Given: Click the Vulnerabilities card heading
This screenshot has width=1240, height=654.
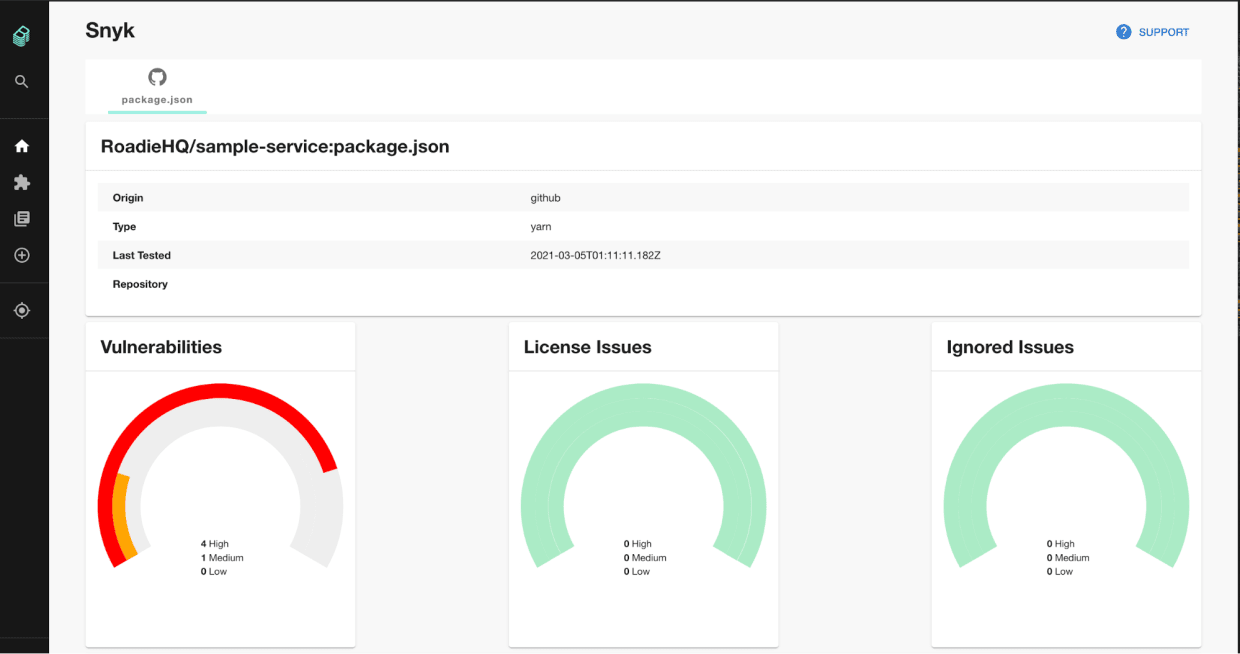Looking at the screenshot, I should click(x=161, y=347).
